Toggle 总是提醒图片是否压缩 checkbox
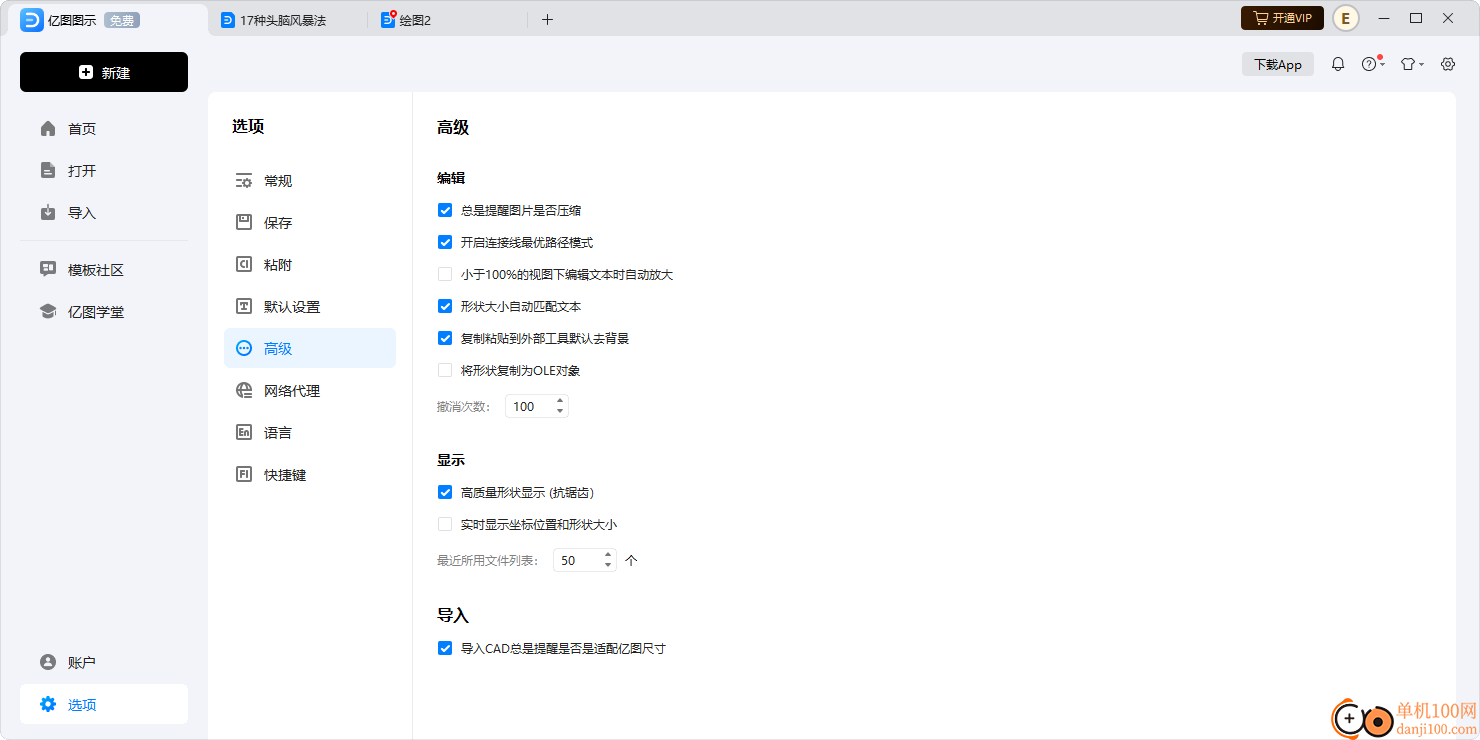The image size is (1480, 740). click(x=445, y=210)
